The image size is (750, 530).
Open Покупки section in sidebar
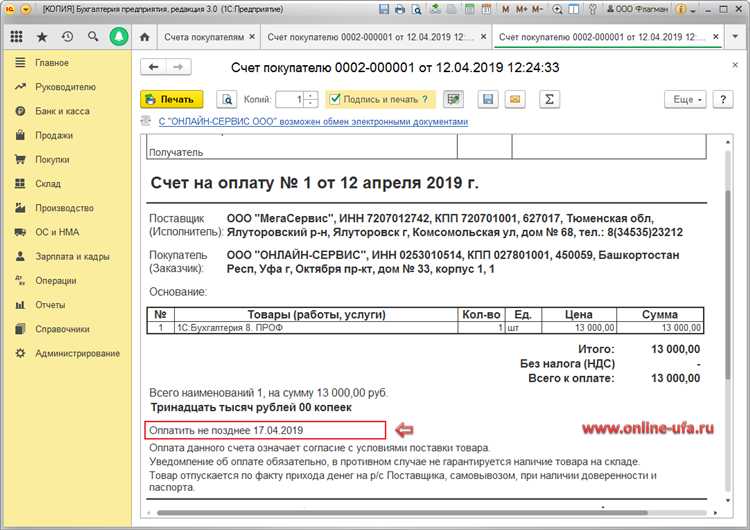pos(66,160)
